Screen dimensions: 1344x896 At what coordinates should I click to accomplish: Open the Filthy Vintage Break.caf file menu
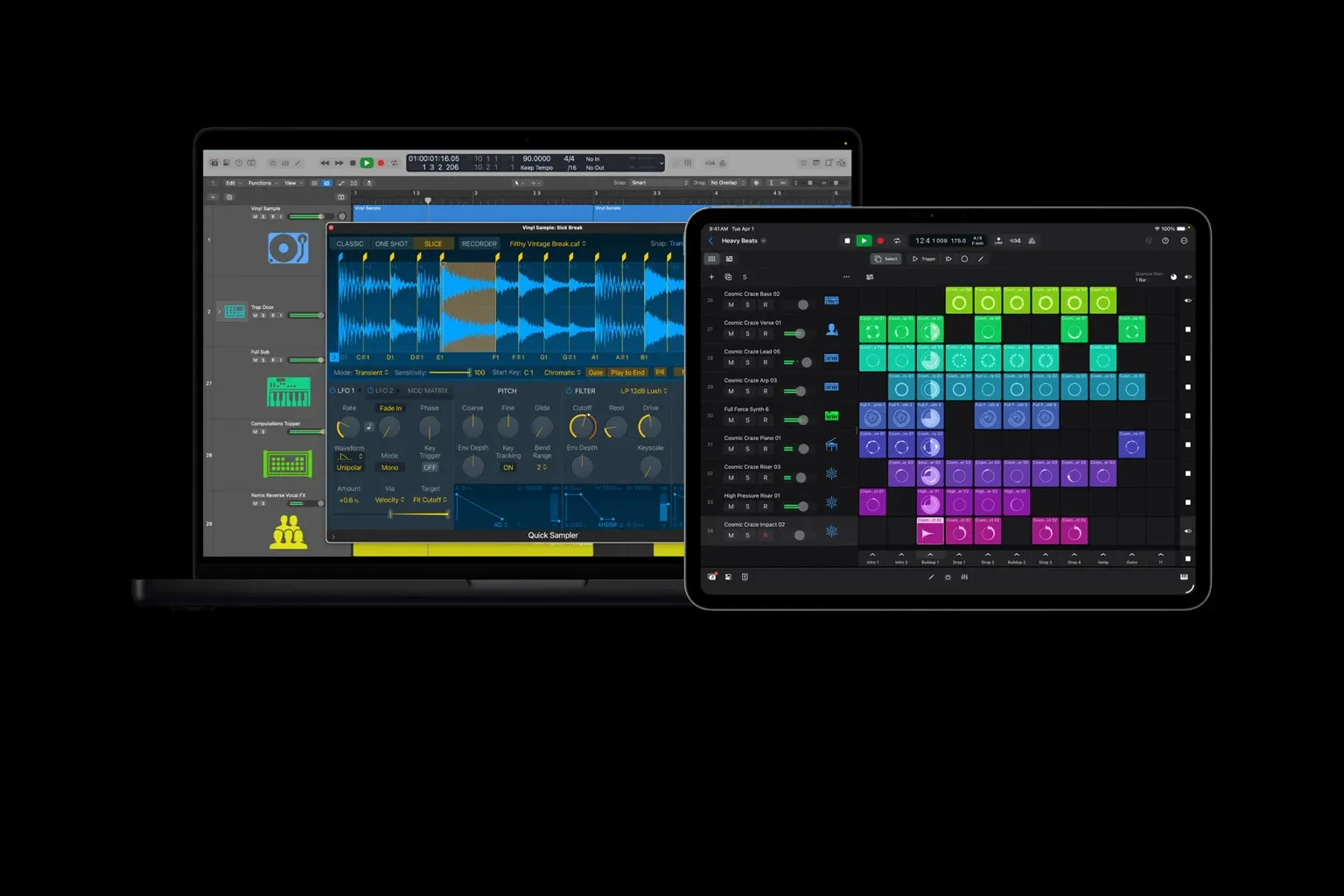(x=548, y=244)
